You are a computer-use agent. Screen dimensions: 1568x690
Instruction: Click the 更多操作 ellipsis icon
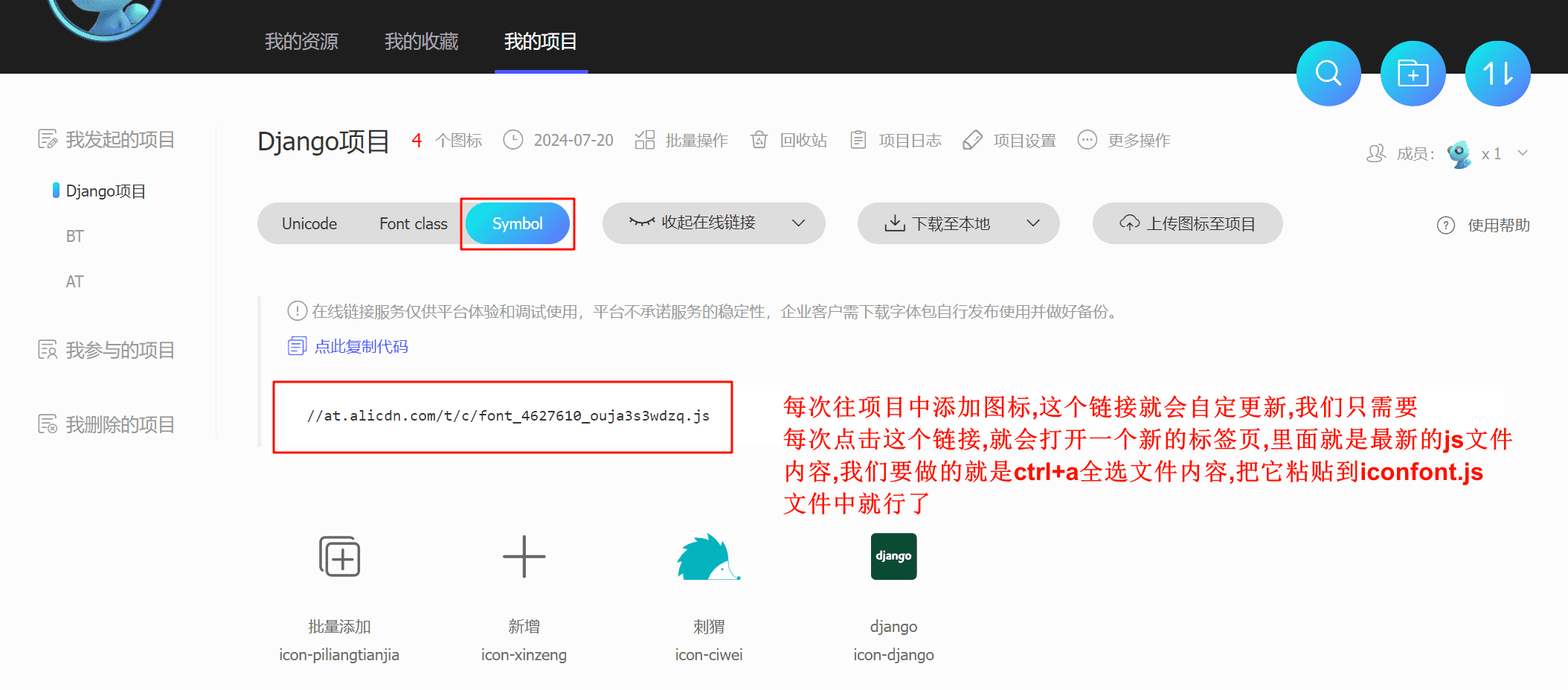pos(1087,140)
